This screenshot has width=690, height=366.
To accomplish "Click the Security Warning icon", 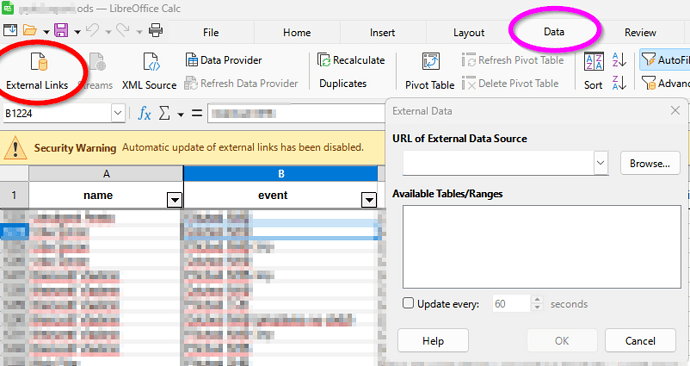I will point(15,148).
